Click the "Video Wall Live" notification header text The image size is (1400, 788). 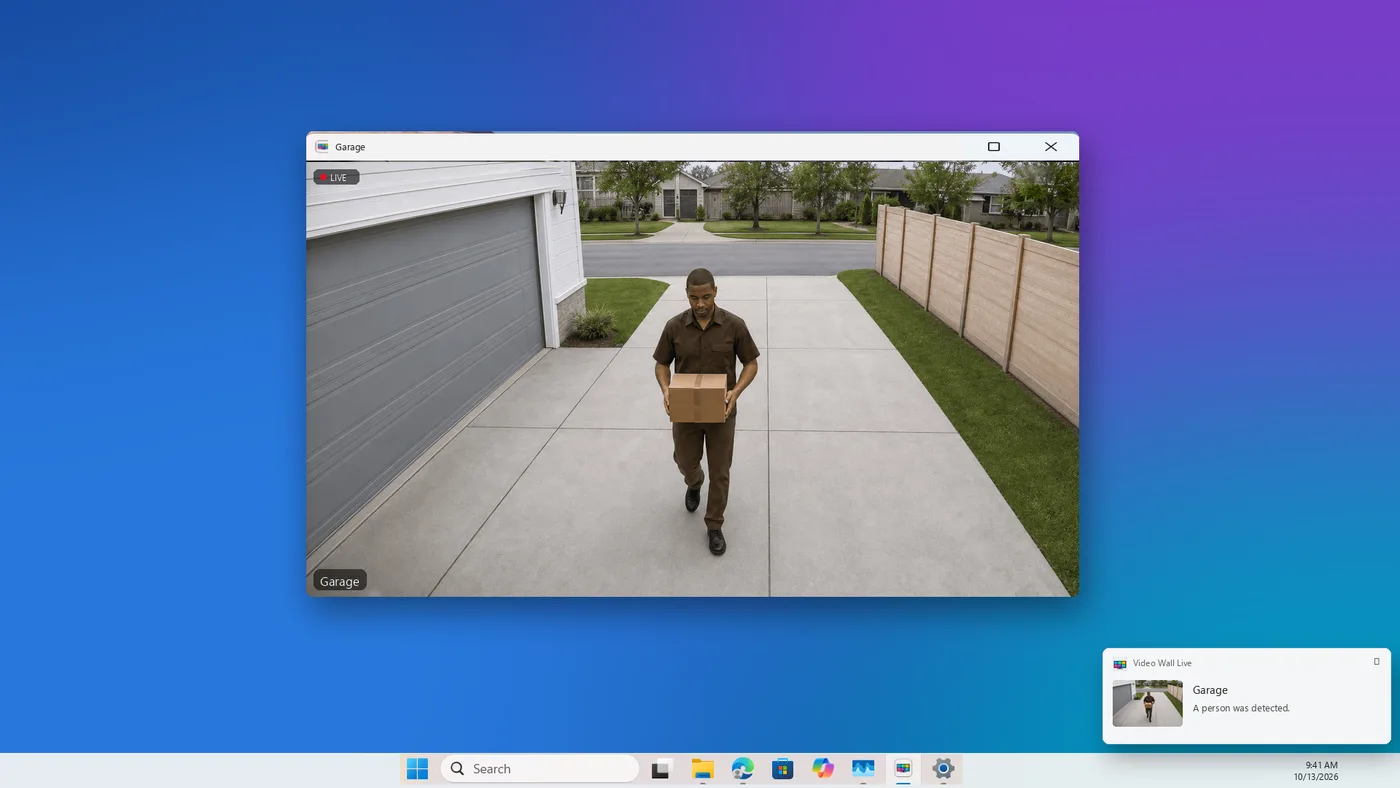click(1162, 663)
